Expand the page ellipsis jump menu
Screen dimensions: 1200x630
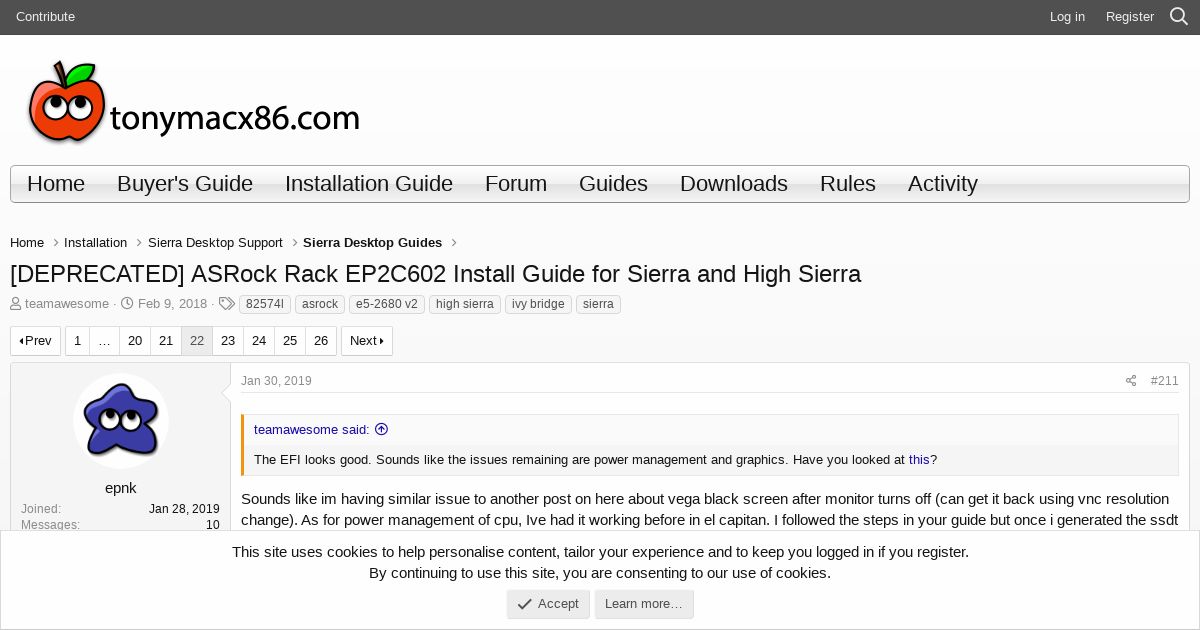(104, 341)
